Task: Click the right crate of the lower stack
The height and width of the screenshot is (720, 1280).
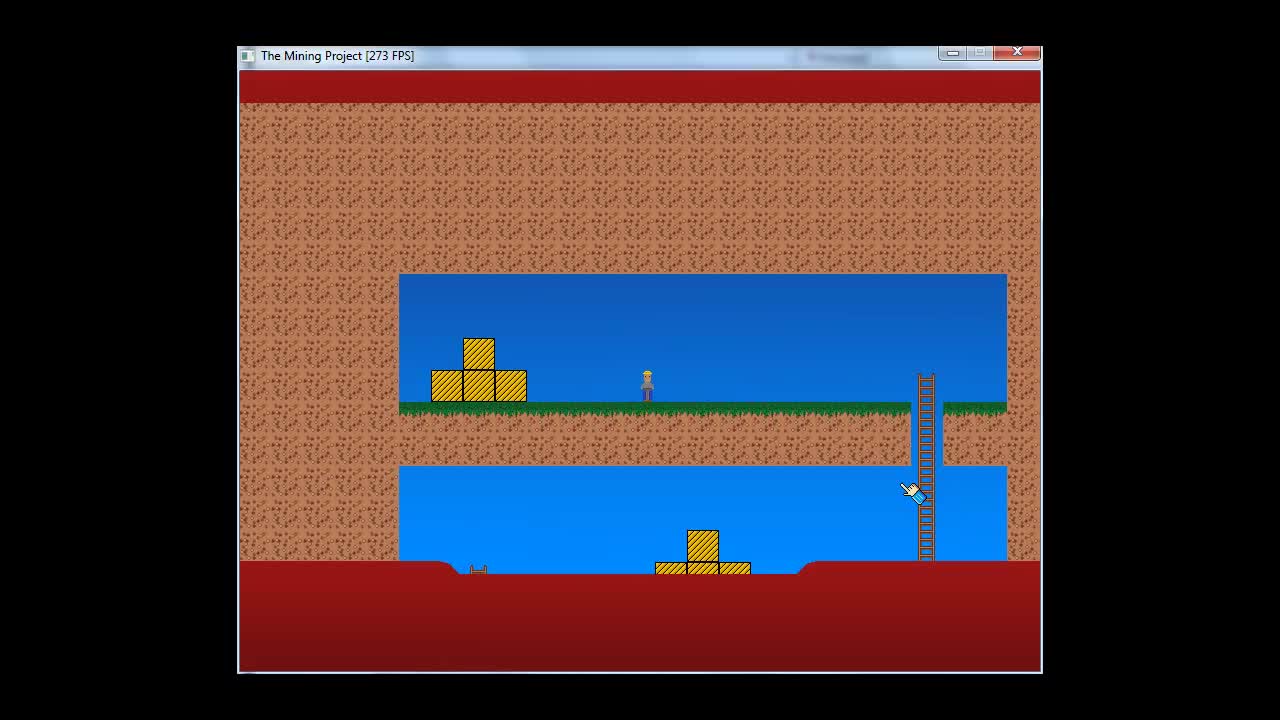Action: point(736,568)
